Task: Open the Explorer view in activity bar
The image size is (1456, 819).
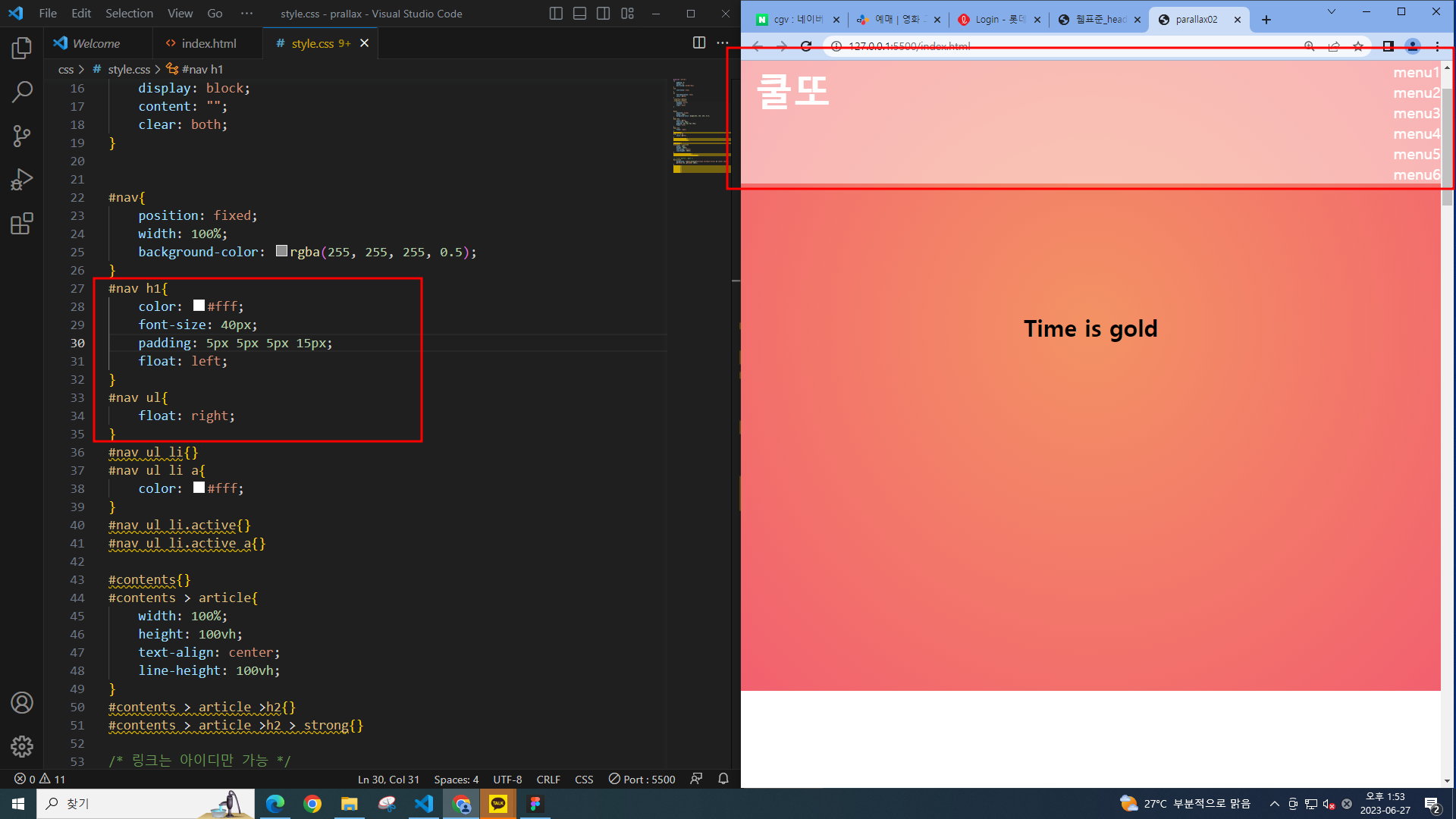Action: click(21, 49)
